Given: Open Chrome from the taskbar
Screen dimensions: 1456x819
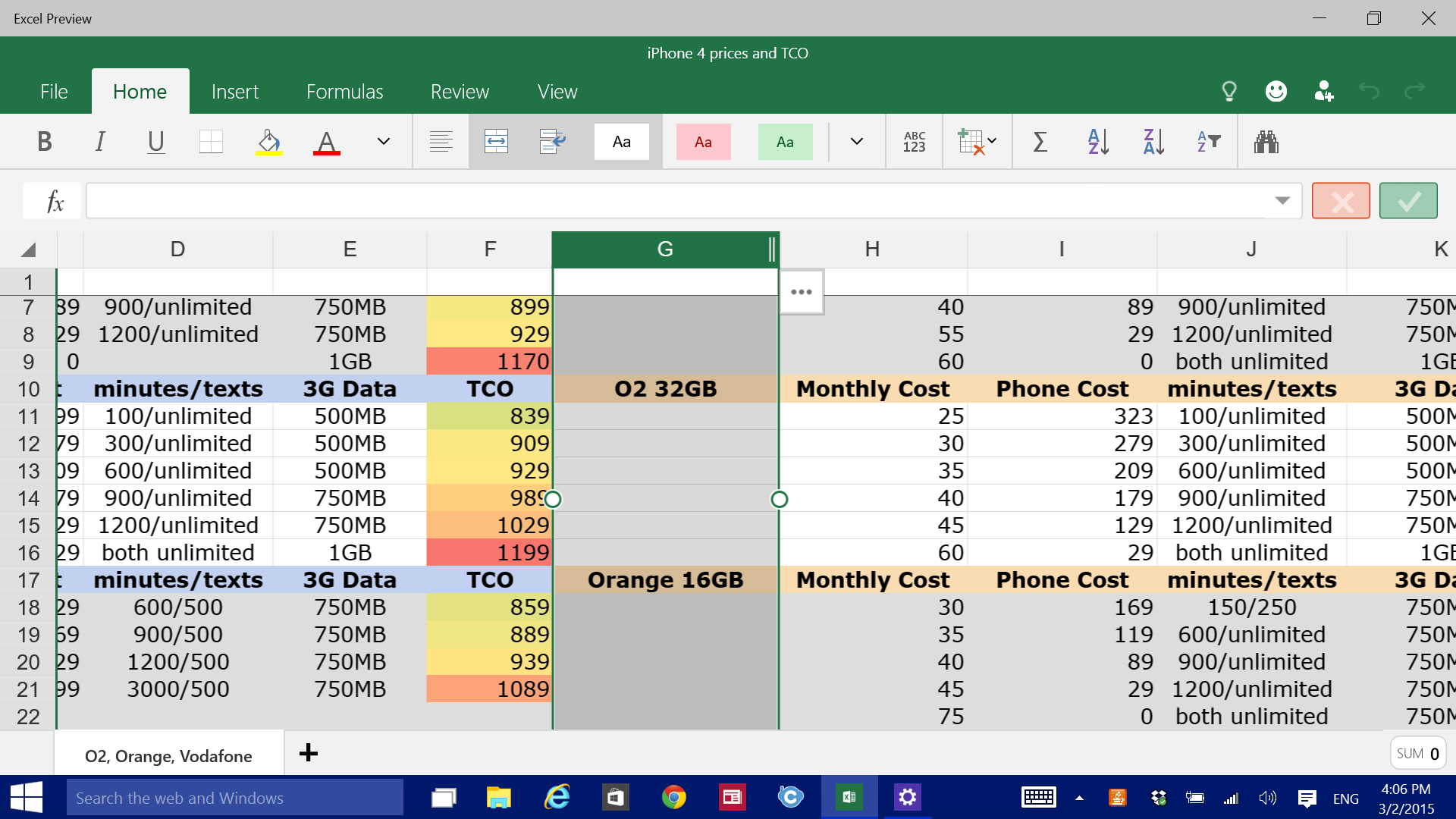Looking at the screenshot, I should pos(673,798).
